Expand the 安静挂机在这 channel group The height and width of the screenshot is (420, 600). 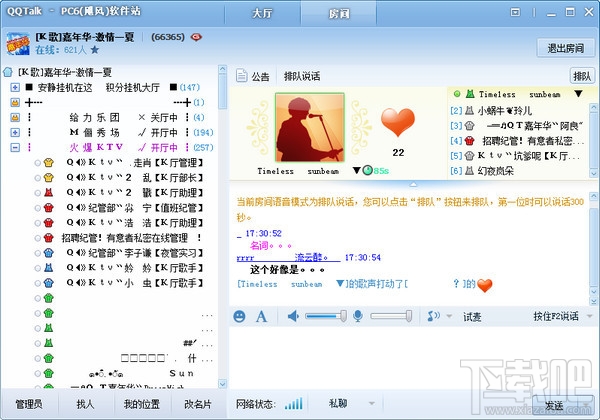[x=15, y=88]
